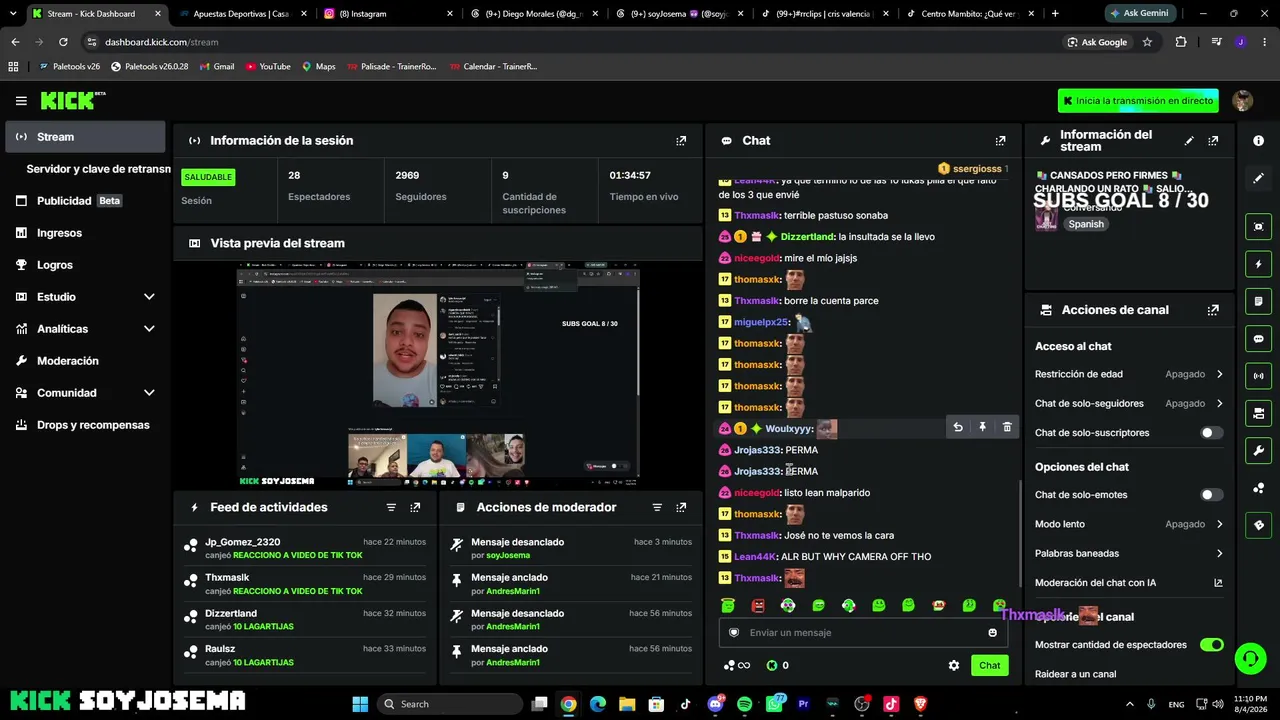Open the Ask Gemini button
1280x720 pixels.
click(x=1138, y=14)
